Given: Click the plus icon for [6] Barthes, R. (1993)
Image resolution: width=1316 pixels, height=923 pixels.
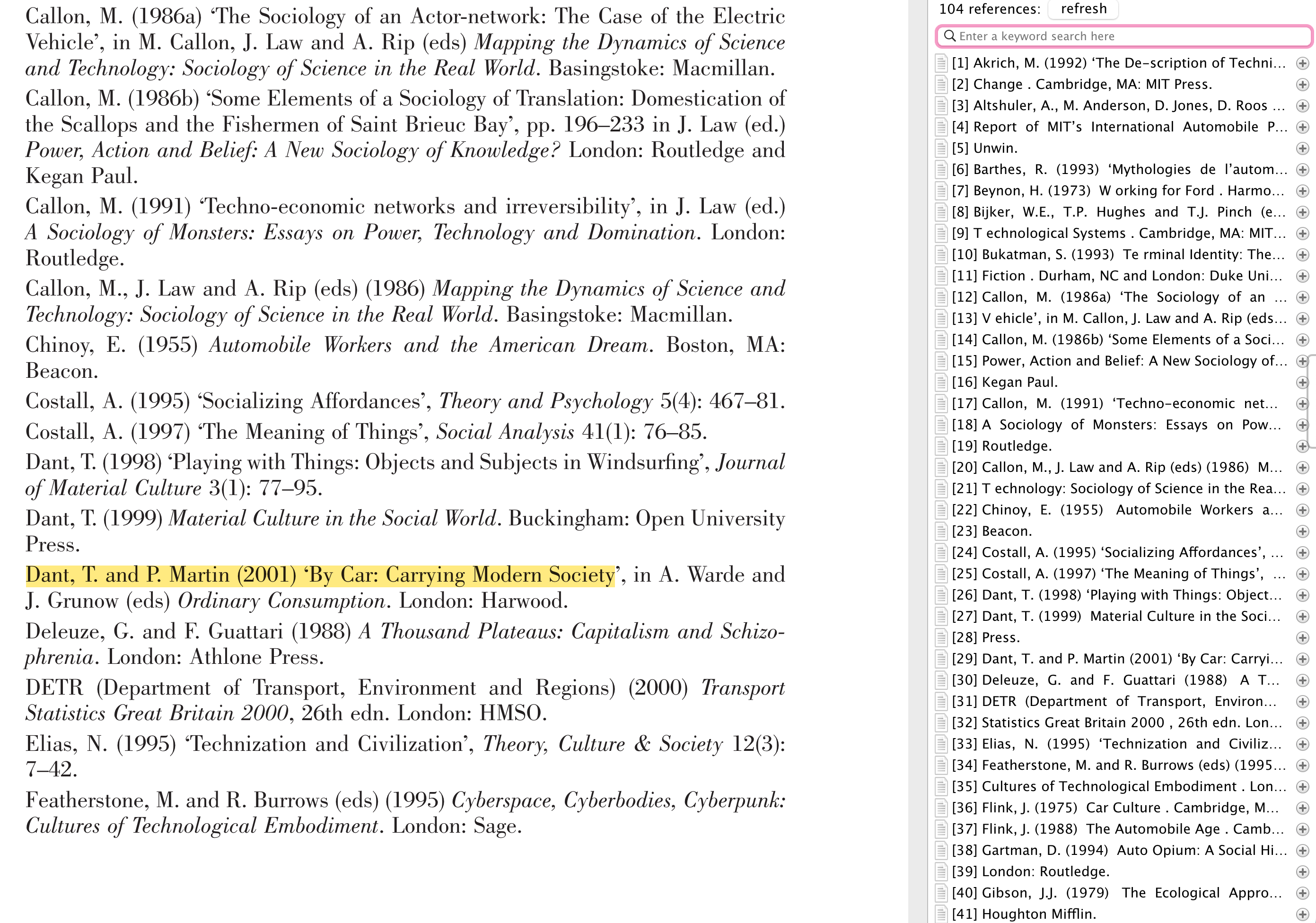Looking at the screenshot, I should pos(1302,170).
